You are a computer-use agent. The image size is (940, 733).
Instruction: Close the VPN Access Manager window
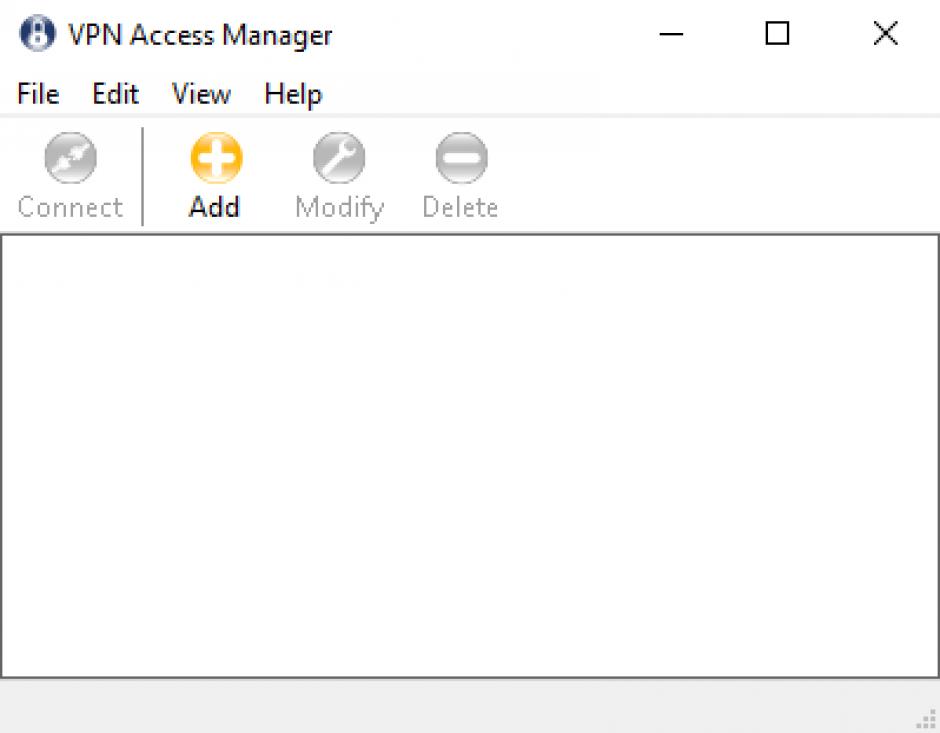click(x=885, y=35)
